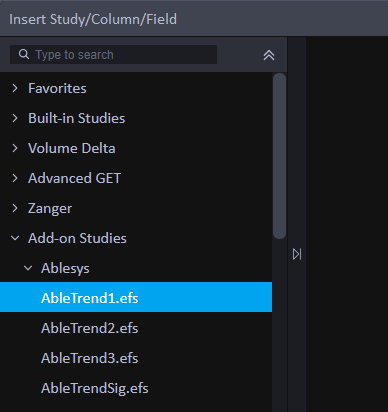Expand Built-in Studies chevron

(x=15, y=118)
